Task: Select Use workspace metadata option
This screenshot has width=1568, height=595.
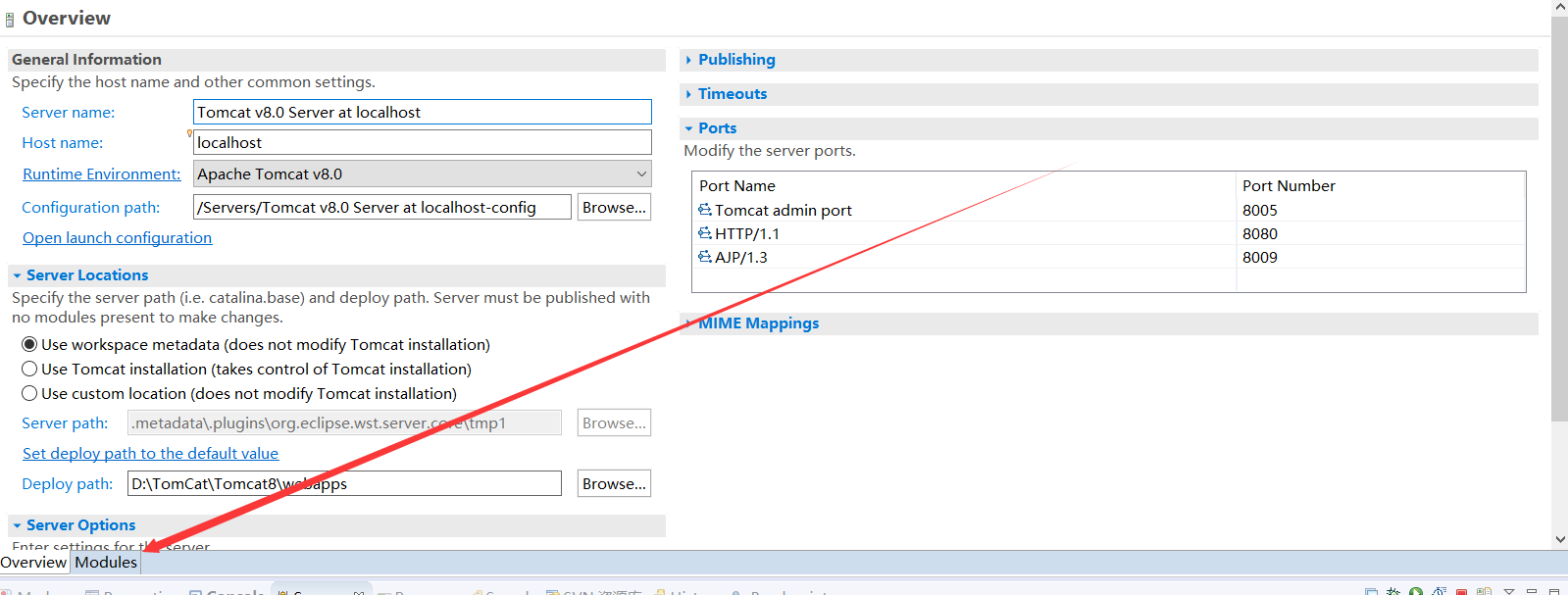Action: (29, 344)
